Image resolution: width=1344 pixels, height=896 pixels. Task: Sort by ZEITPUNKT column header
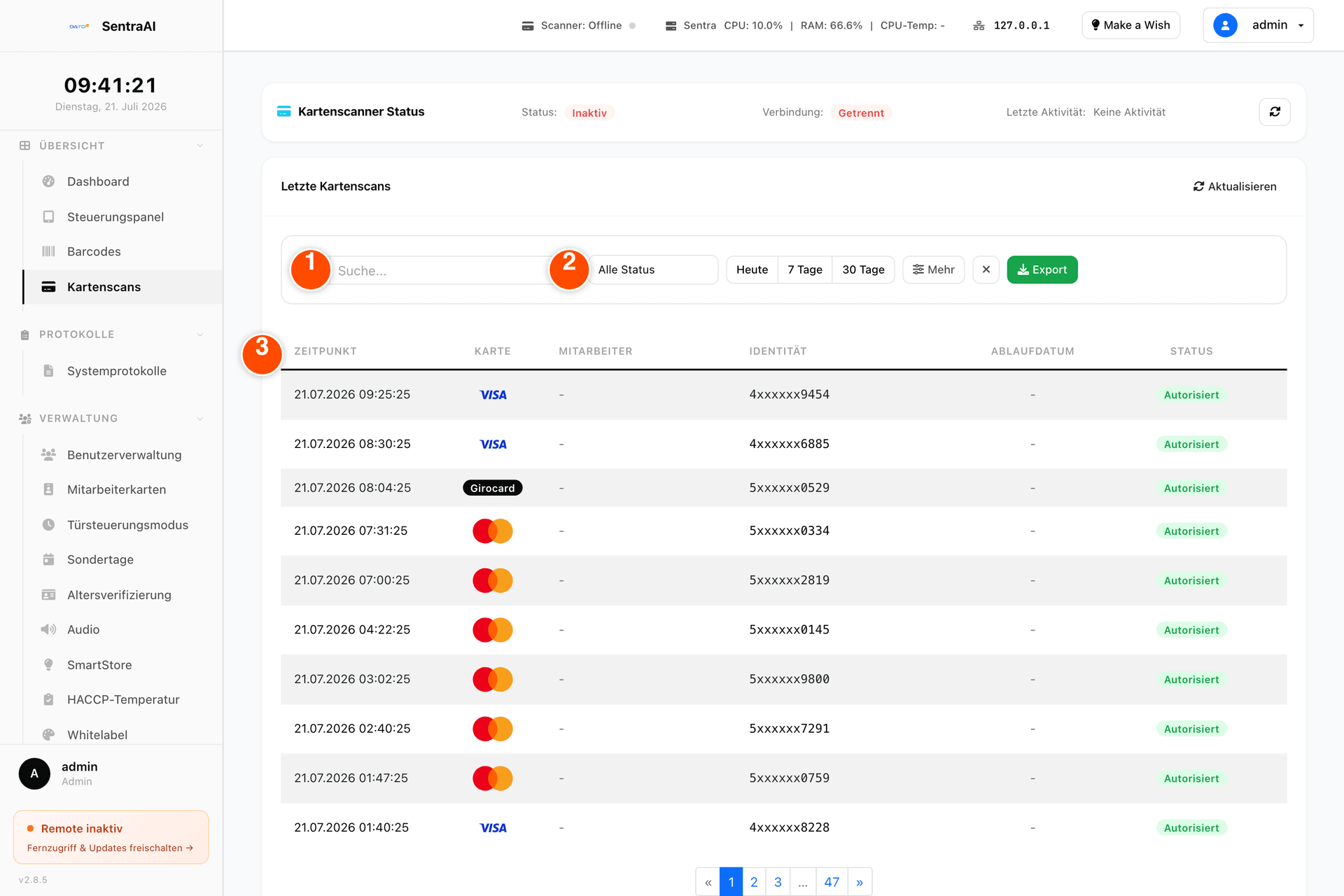tap(325, 351)
